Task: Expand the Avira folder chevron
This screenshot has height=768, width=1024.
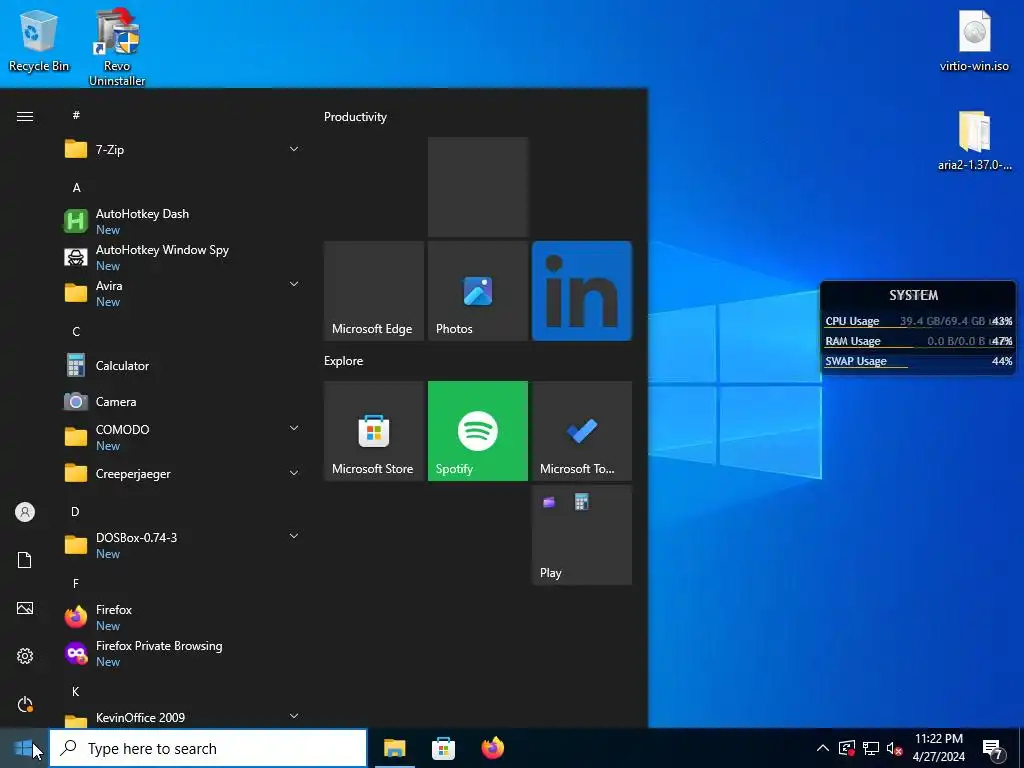Action: pos(294,284)
